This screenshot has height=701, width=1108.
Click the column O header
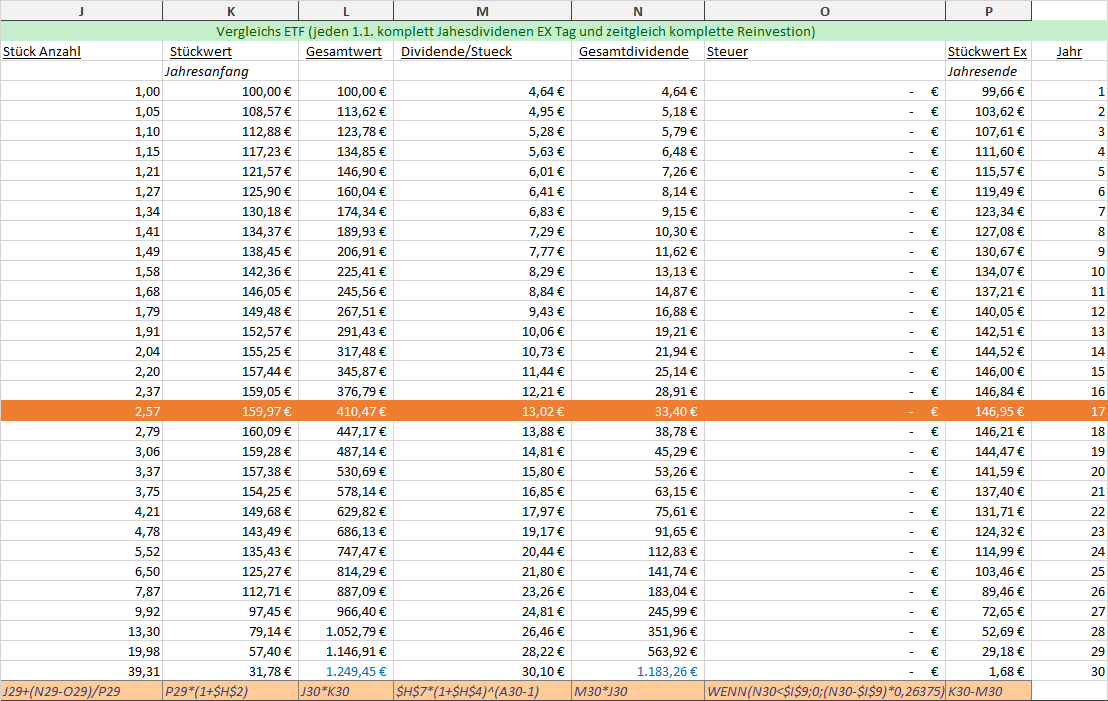824,10
